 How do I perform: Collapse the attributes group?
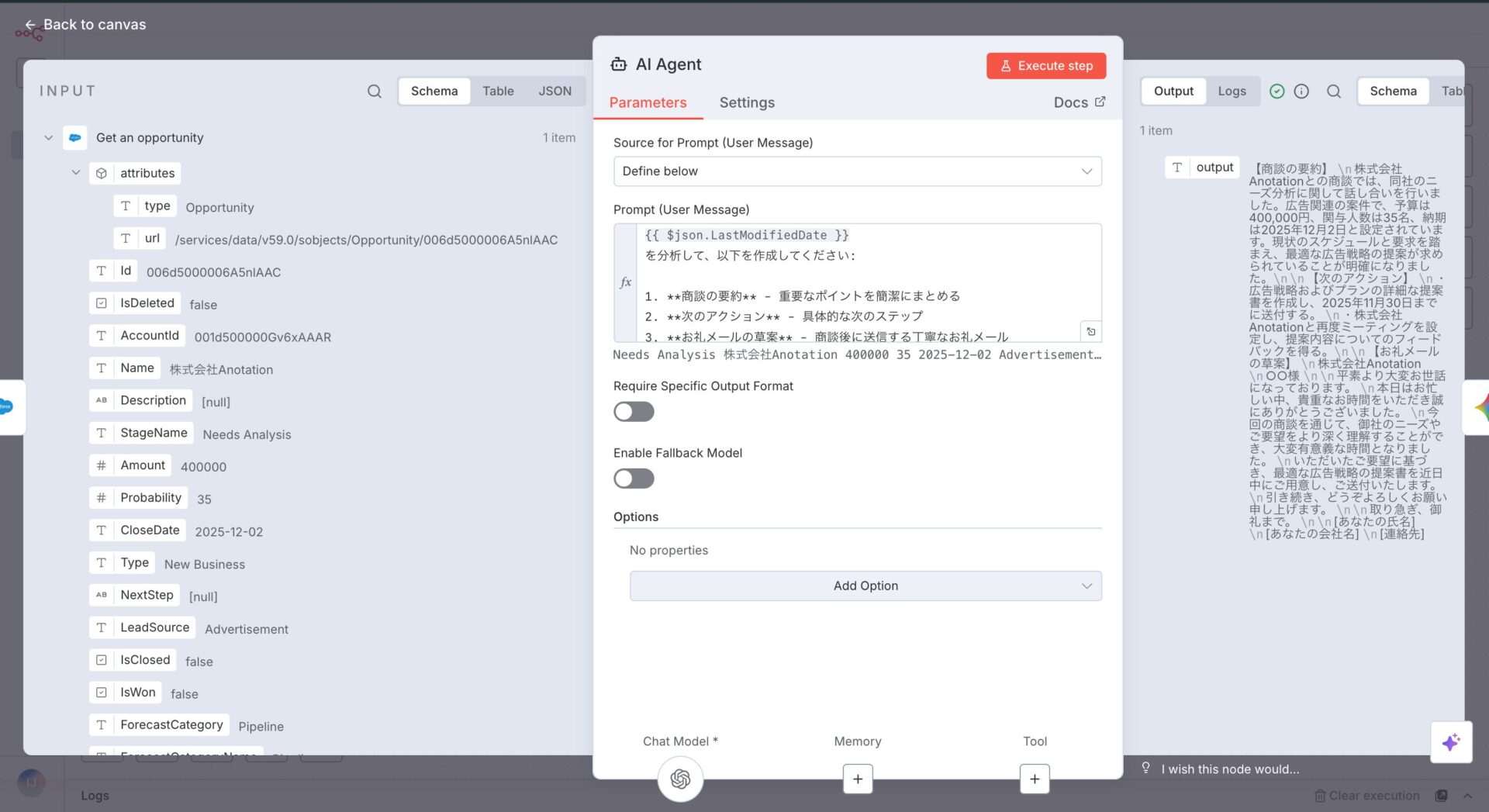76,173
